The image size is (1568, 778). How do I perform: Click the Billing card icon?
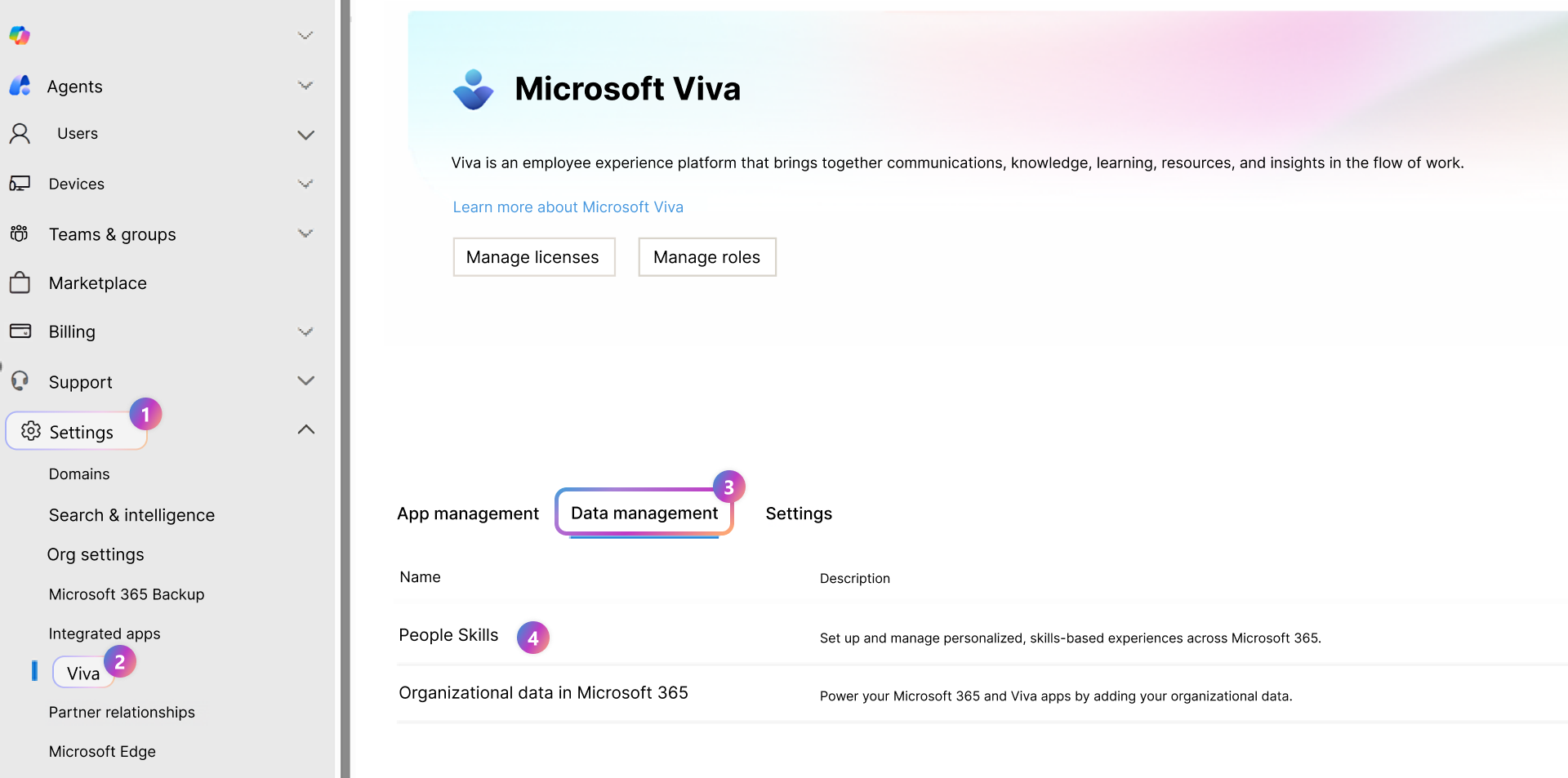tap(20, 331)
